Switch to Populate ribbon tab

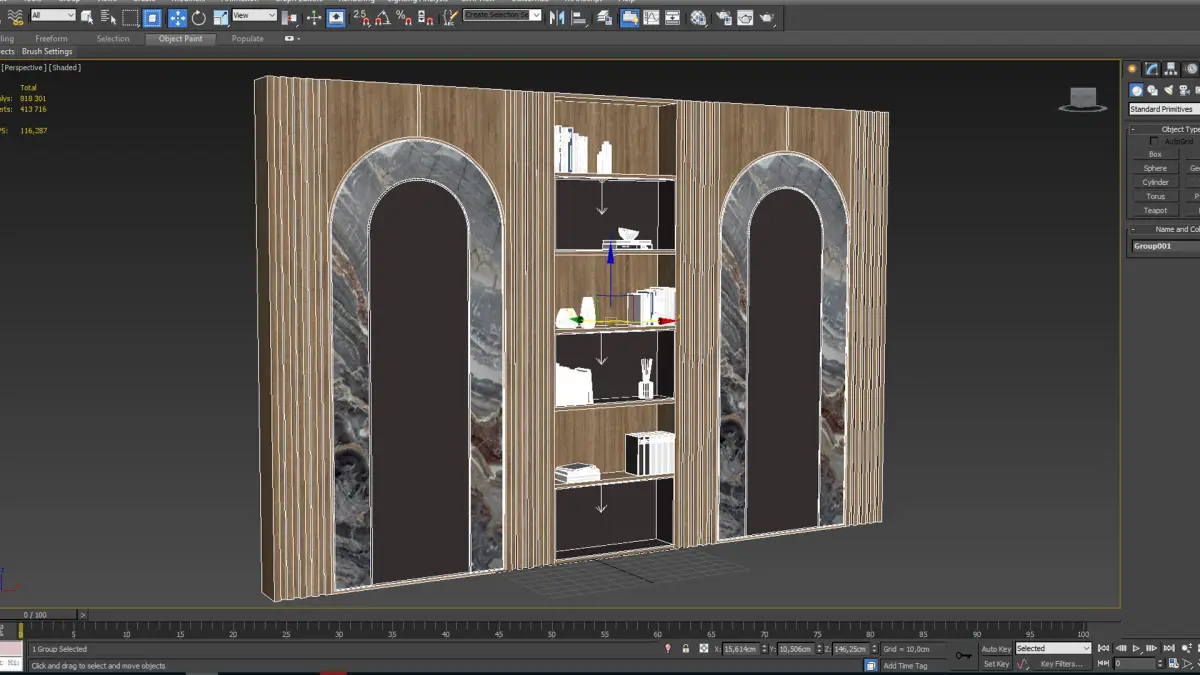click(x=247, y=39)
